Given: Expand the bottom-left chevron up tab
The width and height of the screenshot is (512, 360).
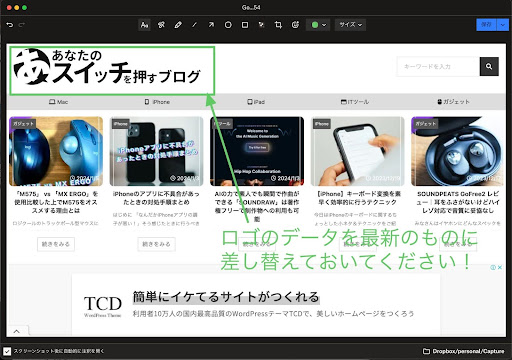Looking at the screenshot, I should [16, 331].
